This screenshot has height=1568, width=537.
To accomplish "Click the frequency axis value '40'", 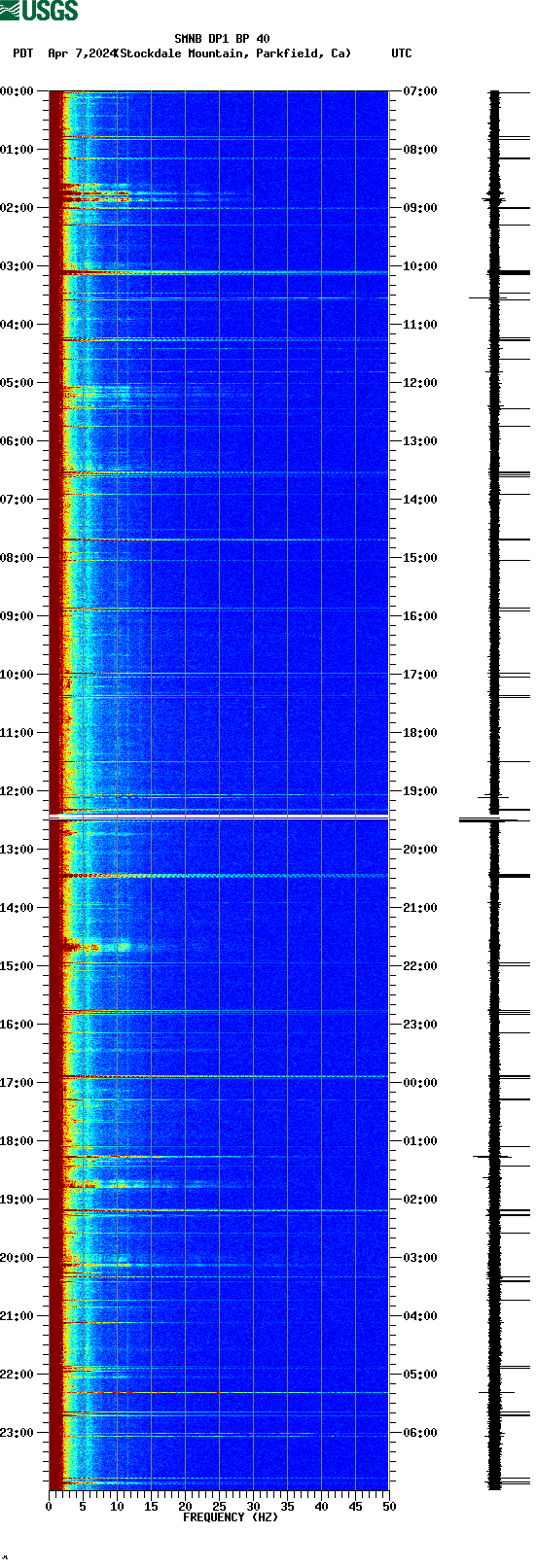I will click(x=321, y=1507).
